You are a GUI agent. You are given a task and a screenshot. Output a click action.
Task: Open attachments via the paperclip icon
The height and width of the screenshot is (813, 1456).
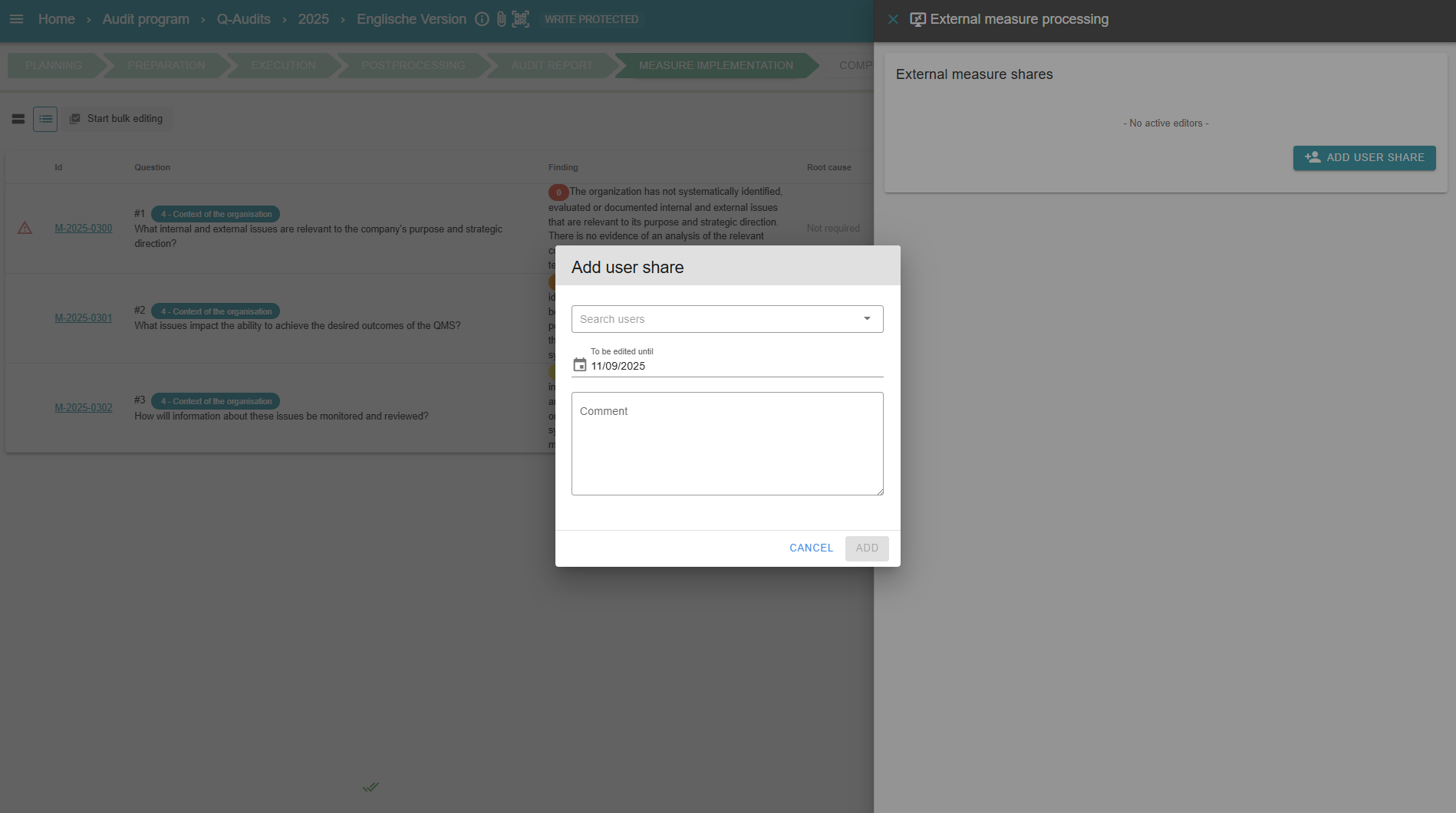pos(501,19)
